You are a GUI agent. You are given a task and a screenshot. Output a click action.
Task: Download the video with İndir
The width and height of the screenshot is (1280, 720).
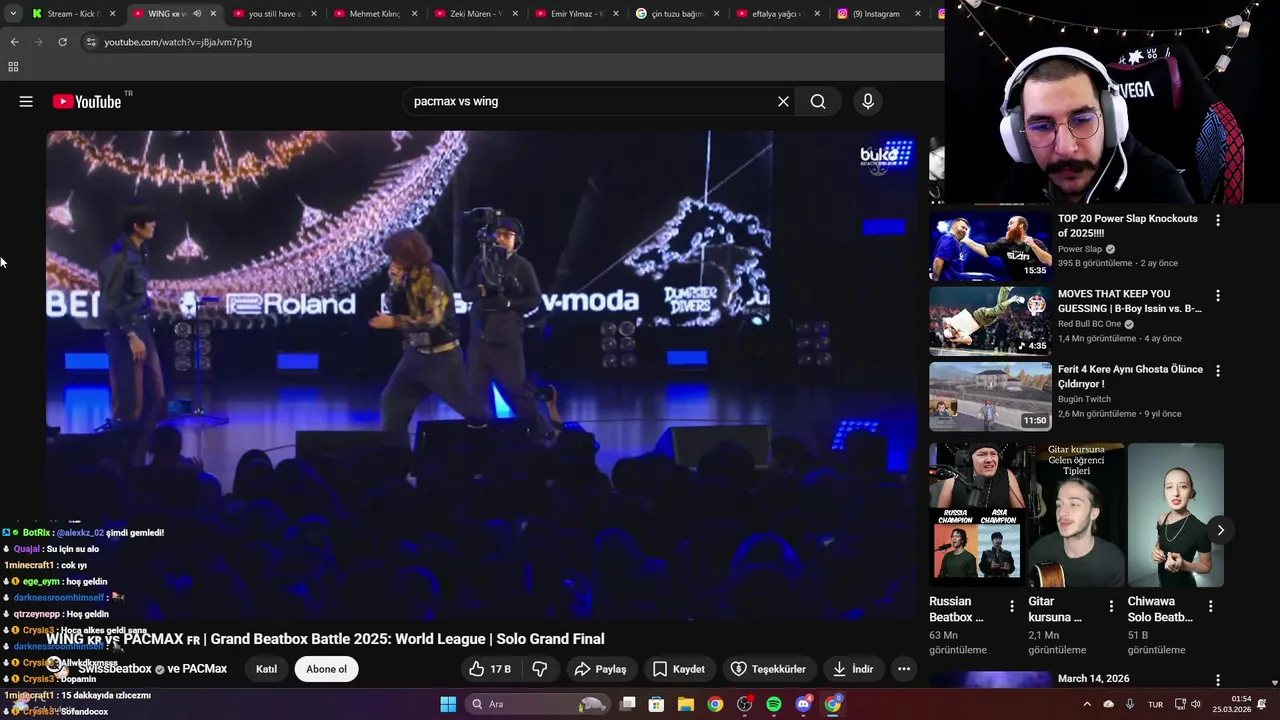[853, 669]
